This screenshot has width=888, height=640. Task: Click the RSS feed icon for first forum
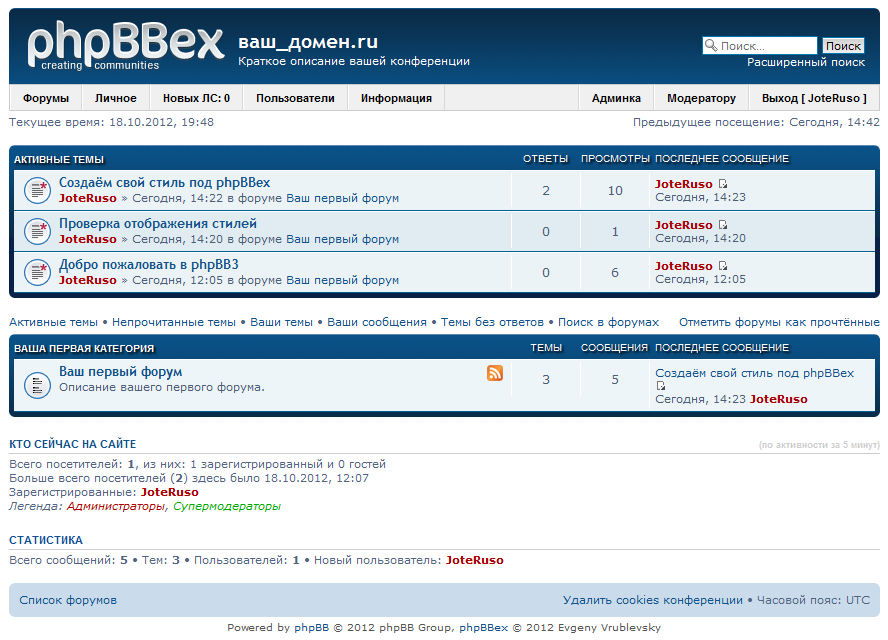(495, 373)
